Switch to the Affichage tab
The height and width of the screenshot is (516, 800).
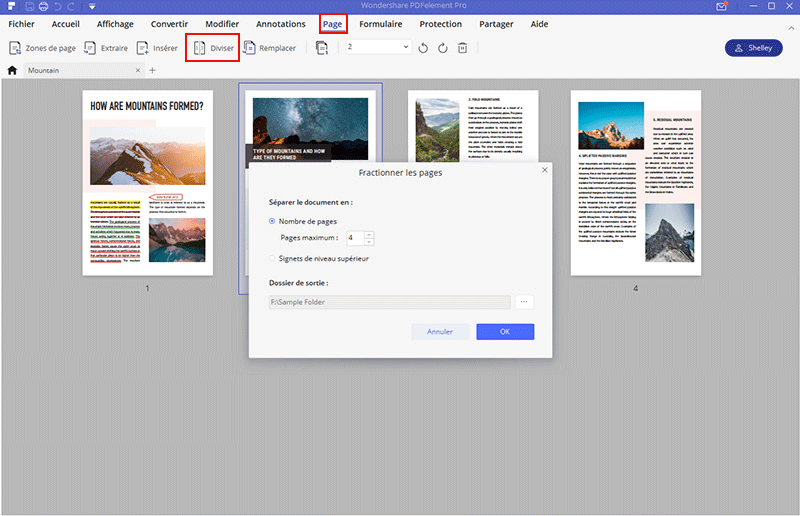point(115,24)
